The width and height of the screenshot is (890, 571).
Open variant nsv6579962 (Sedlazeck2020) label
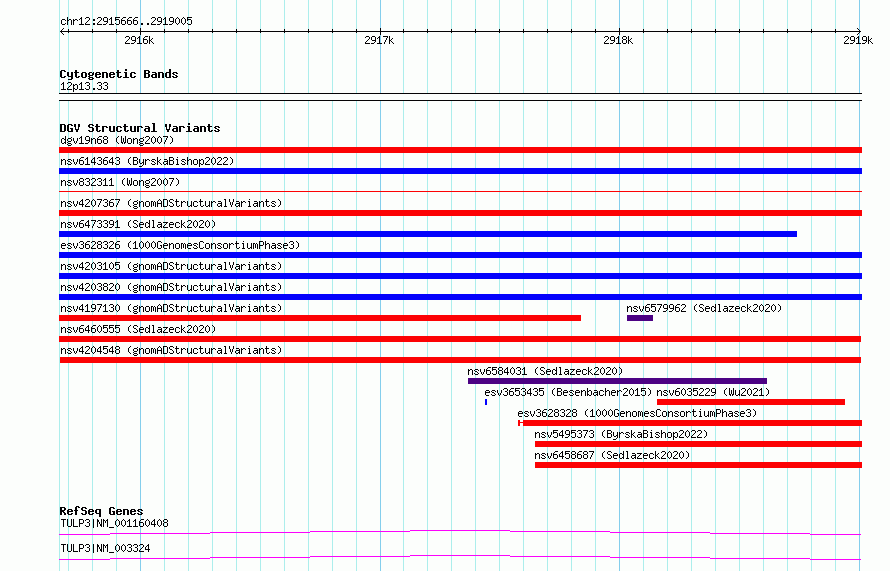pyautogui.click(x=704, y=308)
